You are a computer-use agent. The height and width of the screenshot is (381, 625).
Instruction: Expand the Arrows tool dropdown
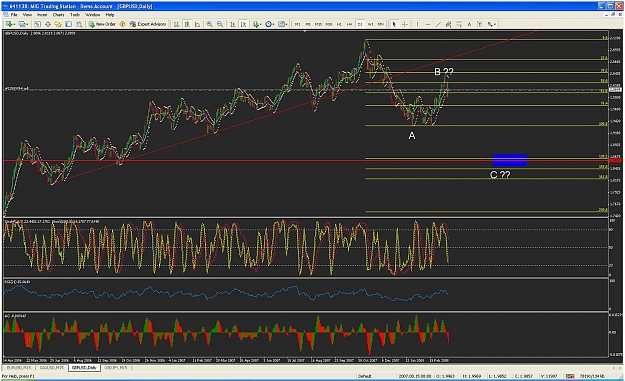click(495, 25)
